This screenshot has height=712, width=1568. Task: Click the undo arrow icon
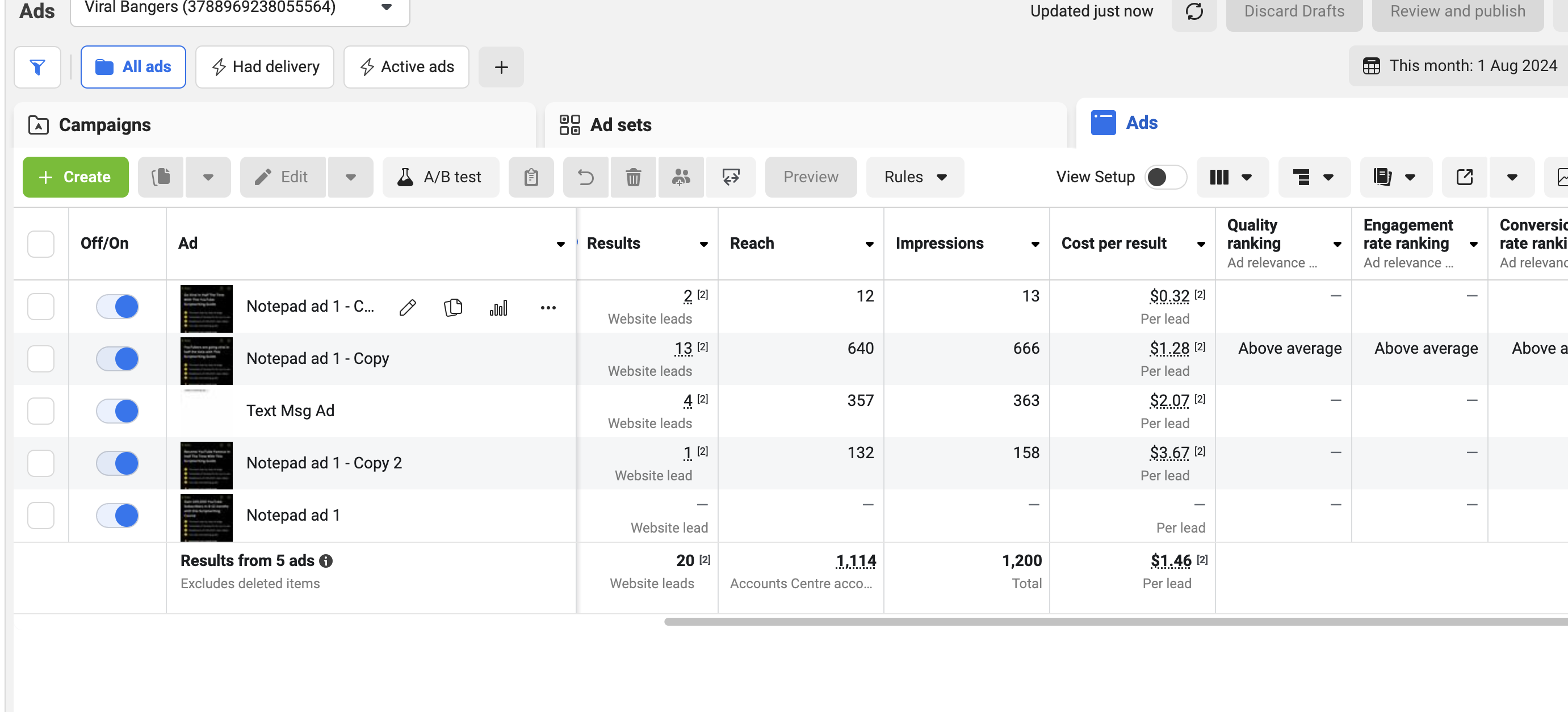(x=585, y=177)
